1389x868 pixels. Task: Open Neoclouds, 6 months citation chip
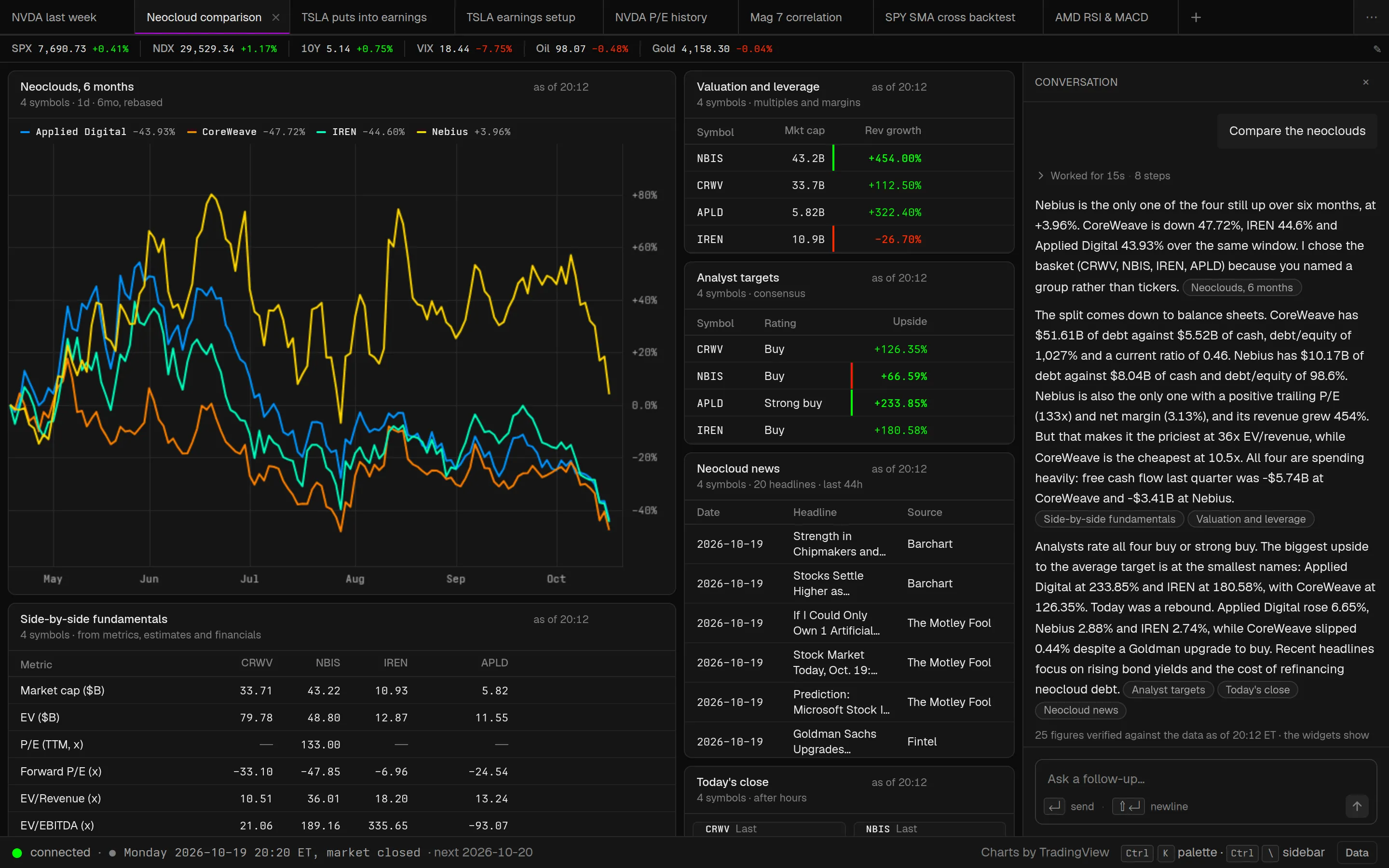point(1241,287)
